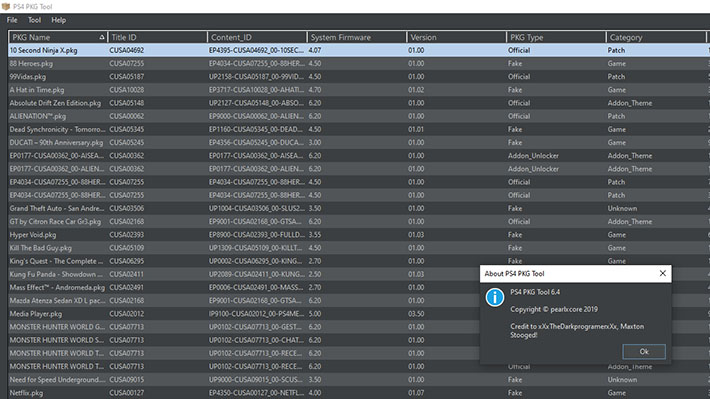
Task: Click Addon_Theme category for Absolute Drift
Action: pyautogui.click(x=630, y=103)
